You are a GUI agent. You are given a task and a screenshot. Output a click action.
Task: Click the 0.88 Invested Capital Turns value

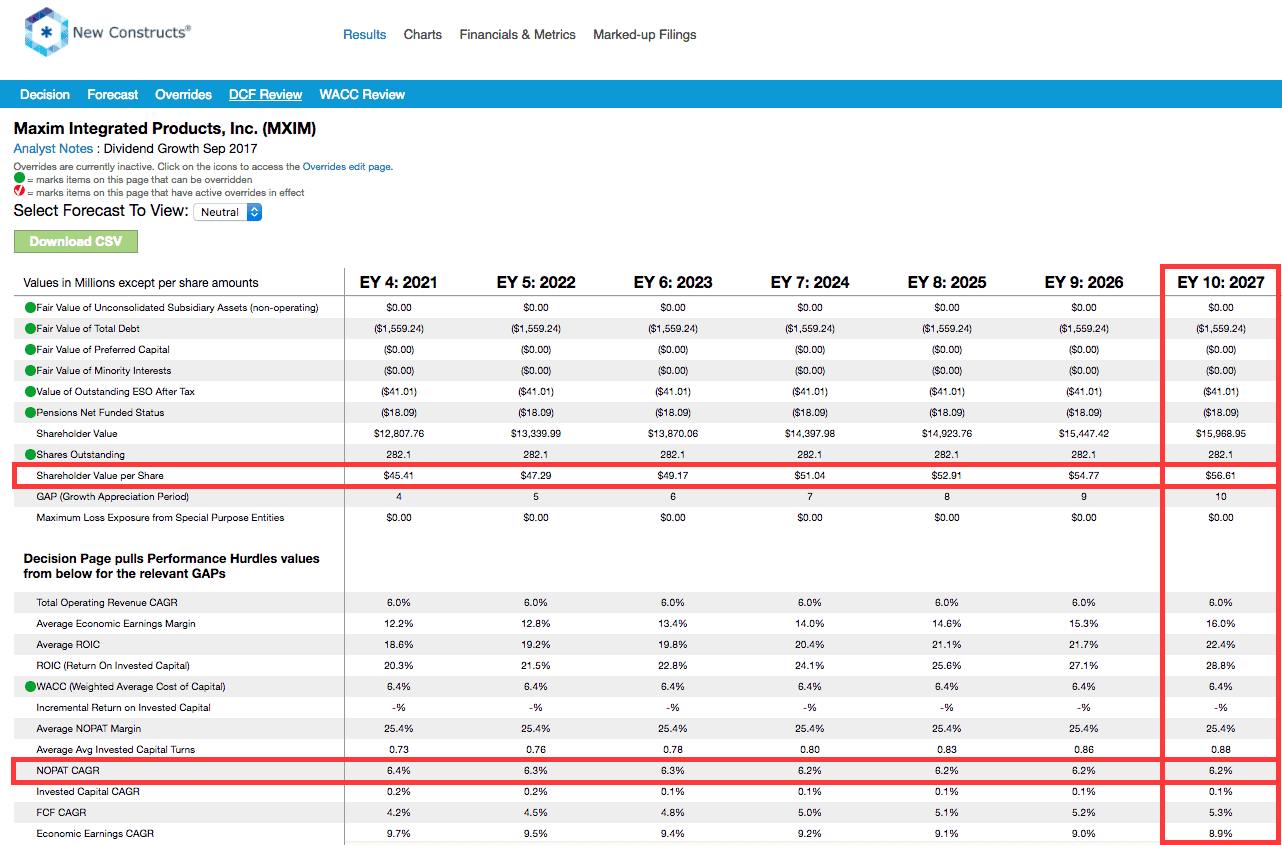1220,750
